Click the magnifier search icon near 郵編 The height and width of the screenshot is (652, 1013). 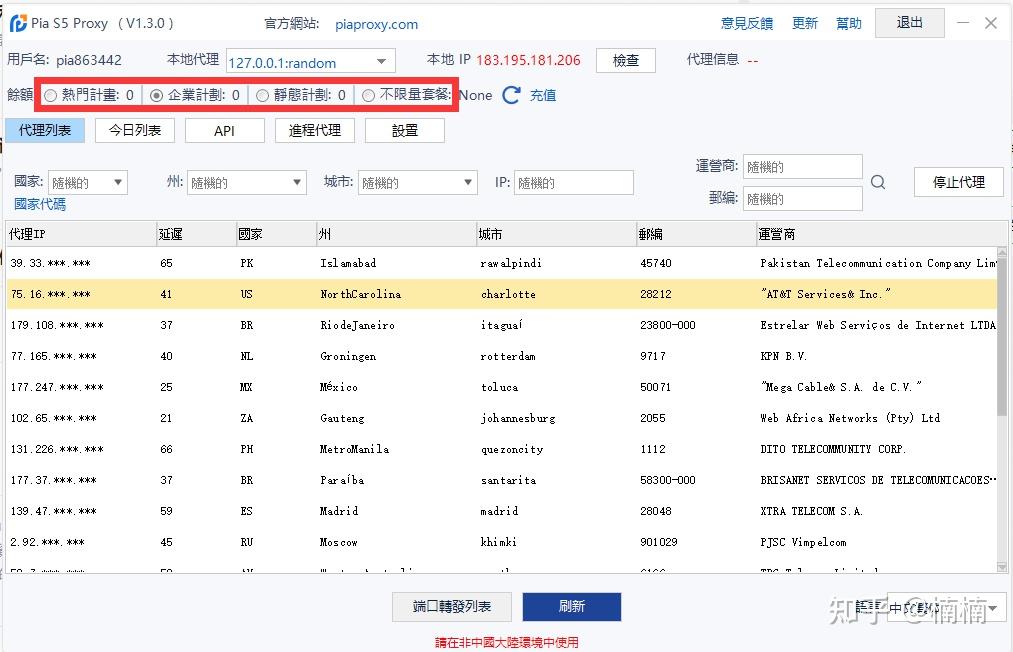click(878, 183)
